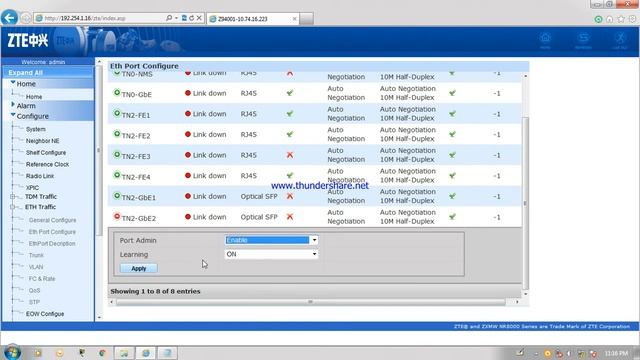640x360 pixels.
Task: Click the red X mark in the TN2-GbE1 row
Action: [x=290, y=196]
